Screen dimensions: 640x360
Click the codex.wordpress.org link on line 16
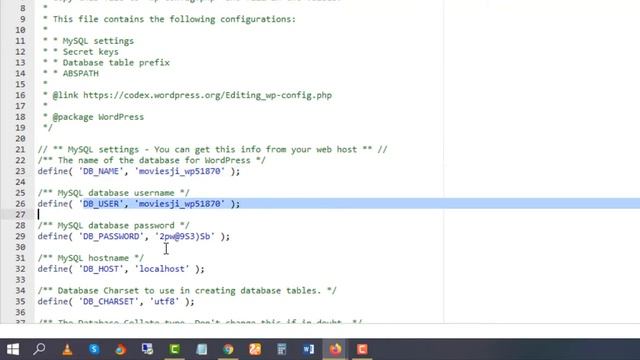[x=207, y=95]
